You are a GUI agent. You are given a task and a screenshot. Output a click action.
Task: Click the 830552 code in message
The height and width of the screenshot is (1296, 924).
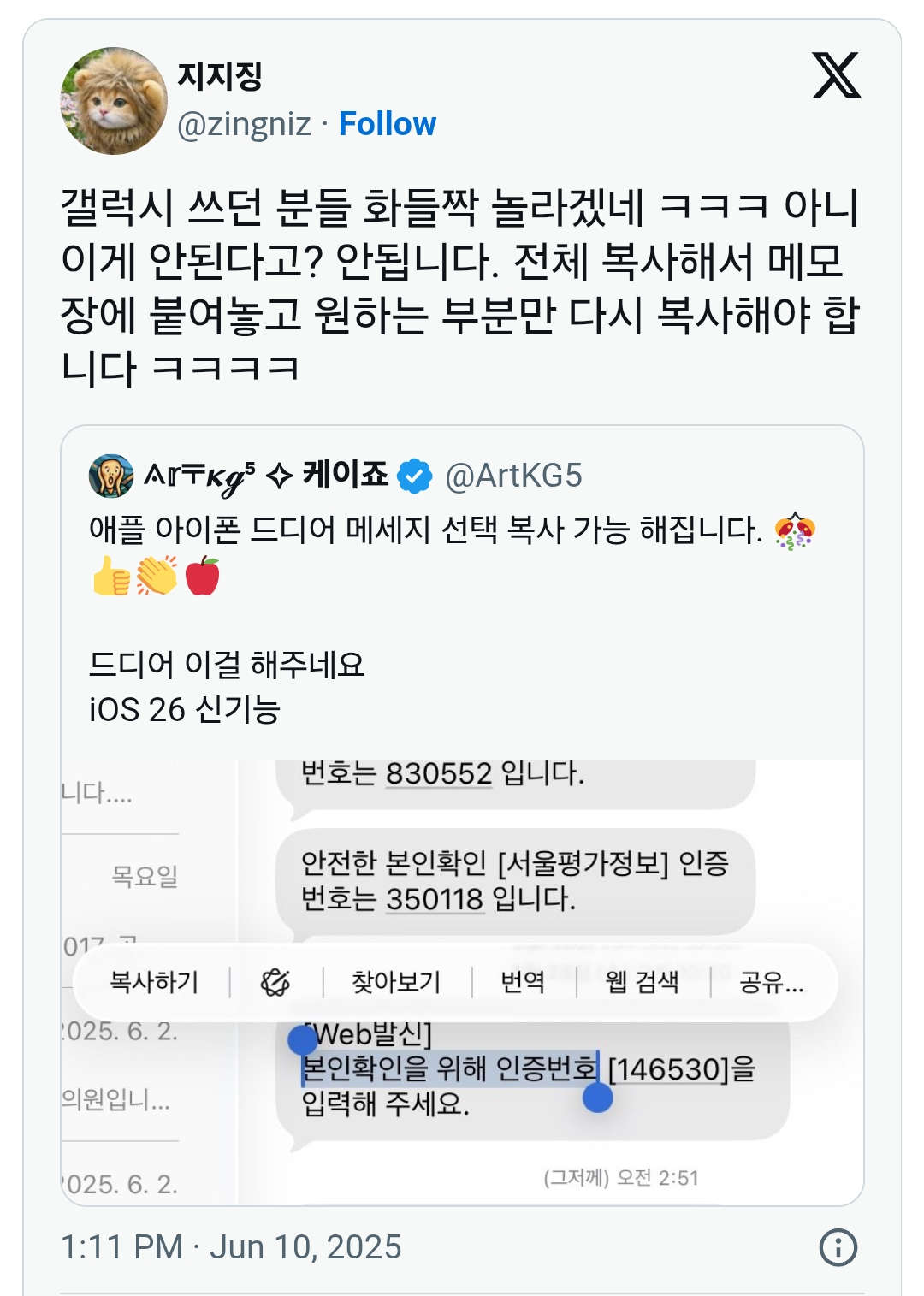click(x=439, y=773)
